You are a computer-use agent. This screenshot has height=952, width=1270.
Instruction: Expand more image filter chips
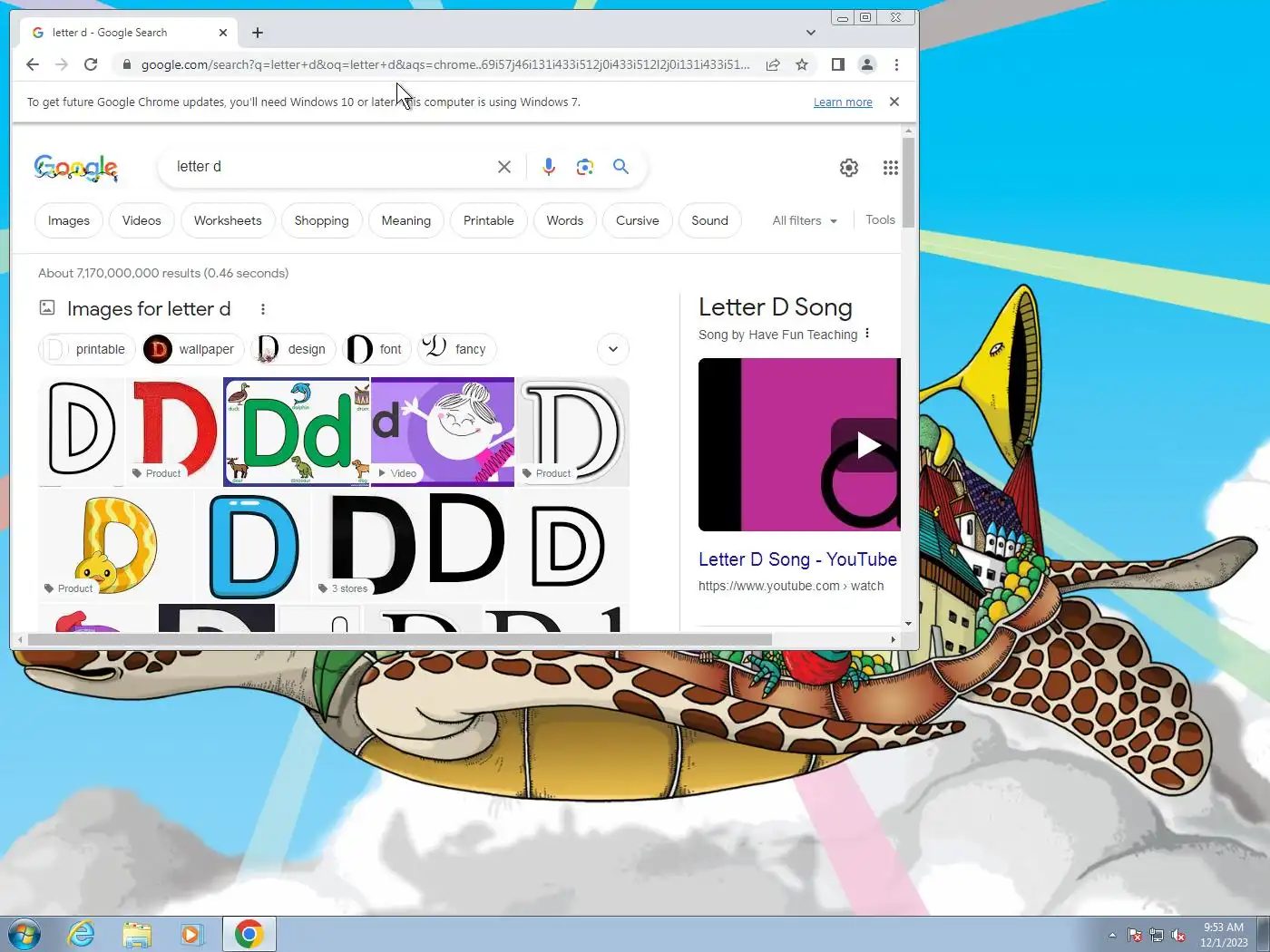click(x=613, y=349)
